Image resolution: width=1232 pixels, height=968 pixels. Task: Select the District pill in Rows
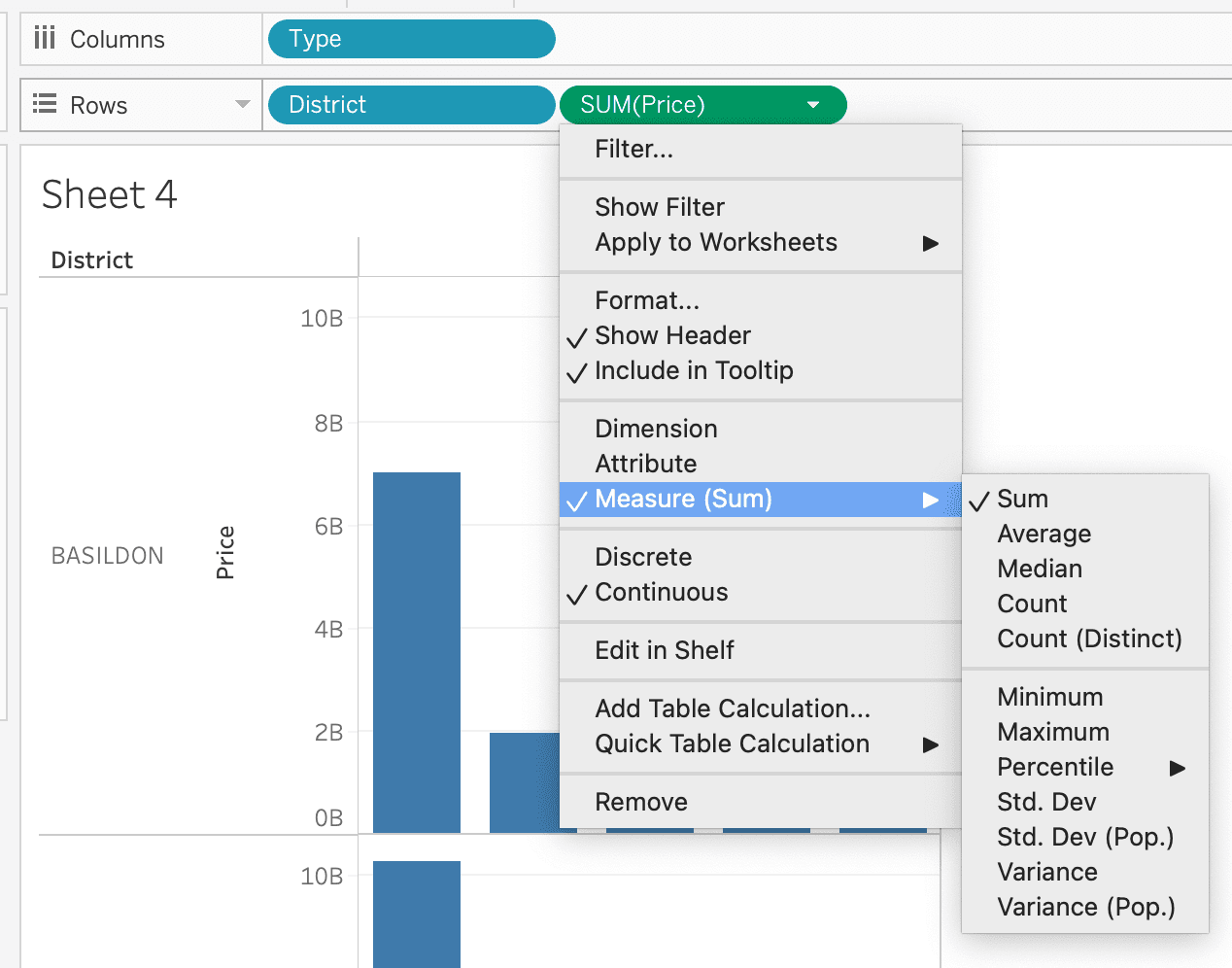410,105
